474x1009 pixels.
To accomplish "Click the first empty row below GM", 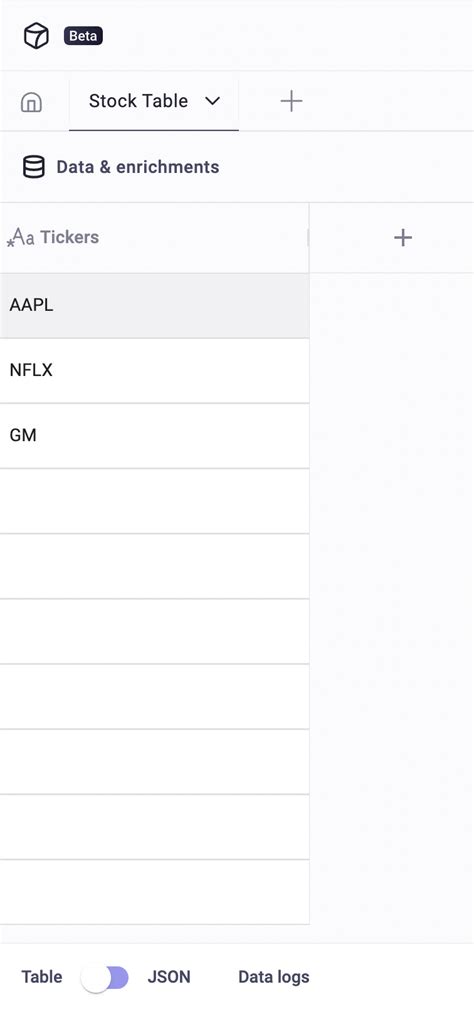I will coord(154,501).
